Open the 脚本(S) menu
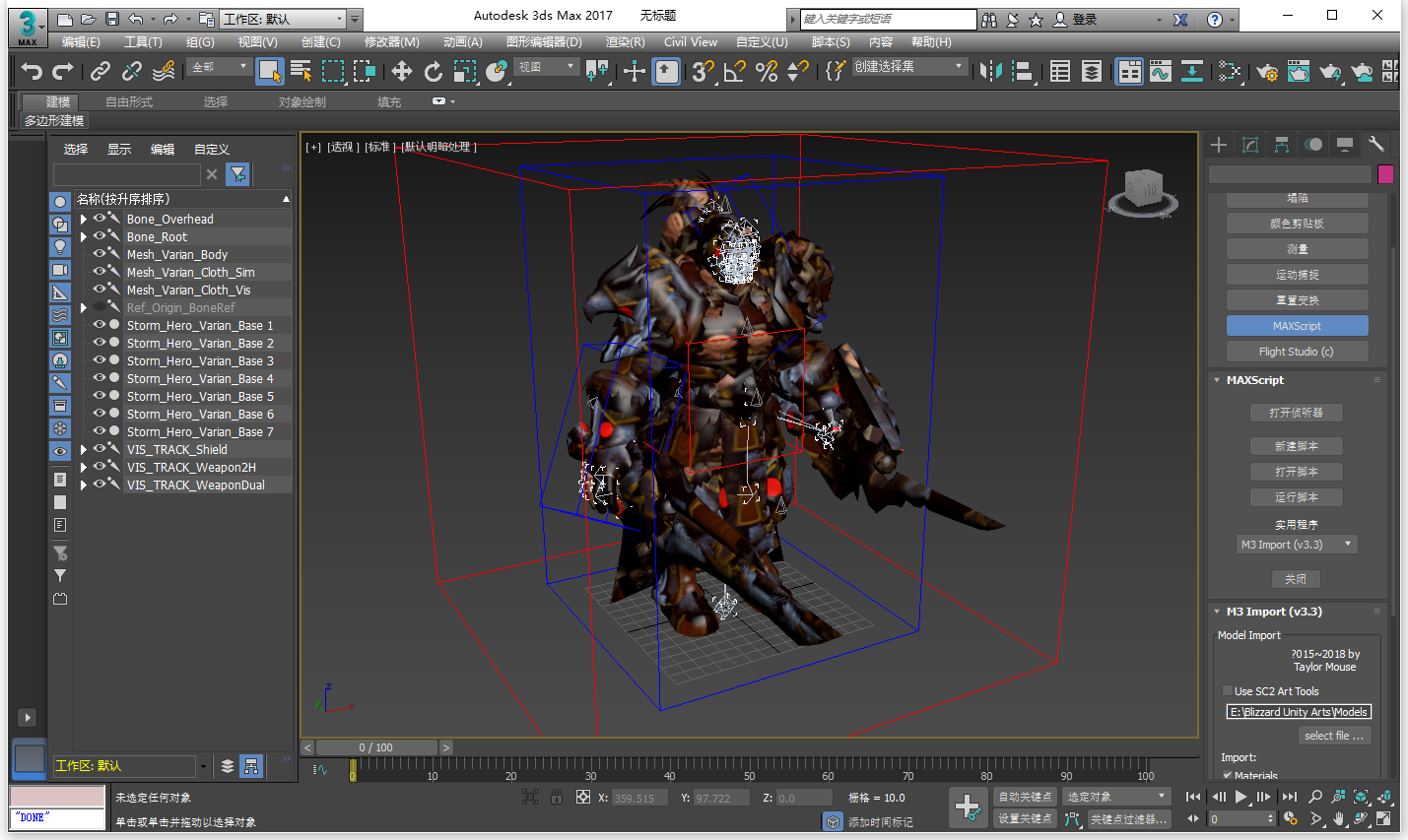The height and width of the screenshot is (840, 1408). pyautogui.click(x=831, y=41)
